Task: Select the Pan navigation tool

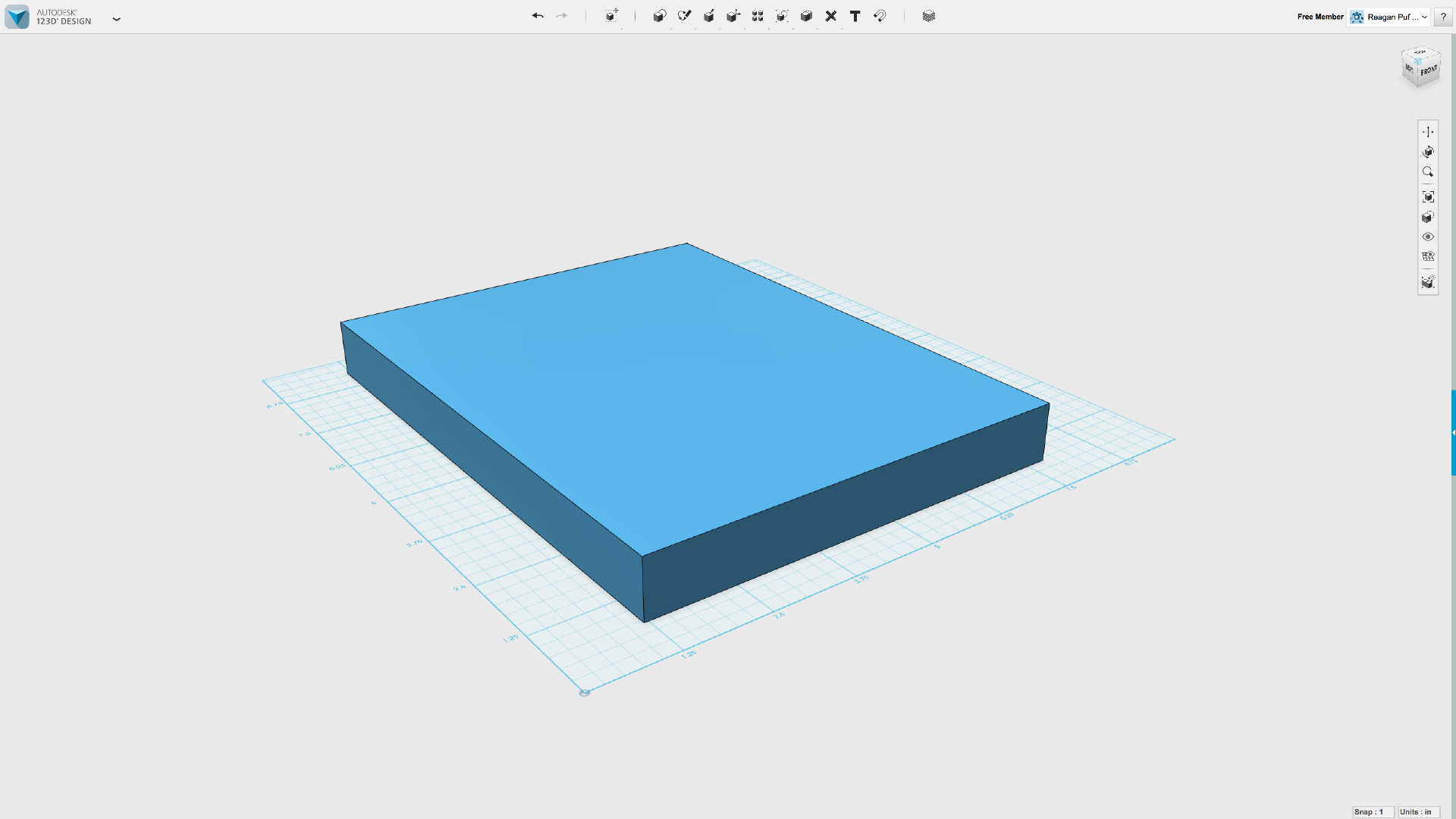Action: click(x=1428, y=132)
